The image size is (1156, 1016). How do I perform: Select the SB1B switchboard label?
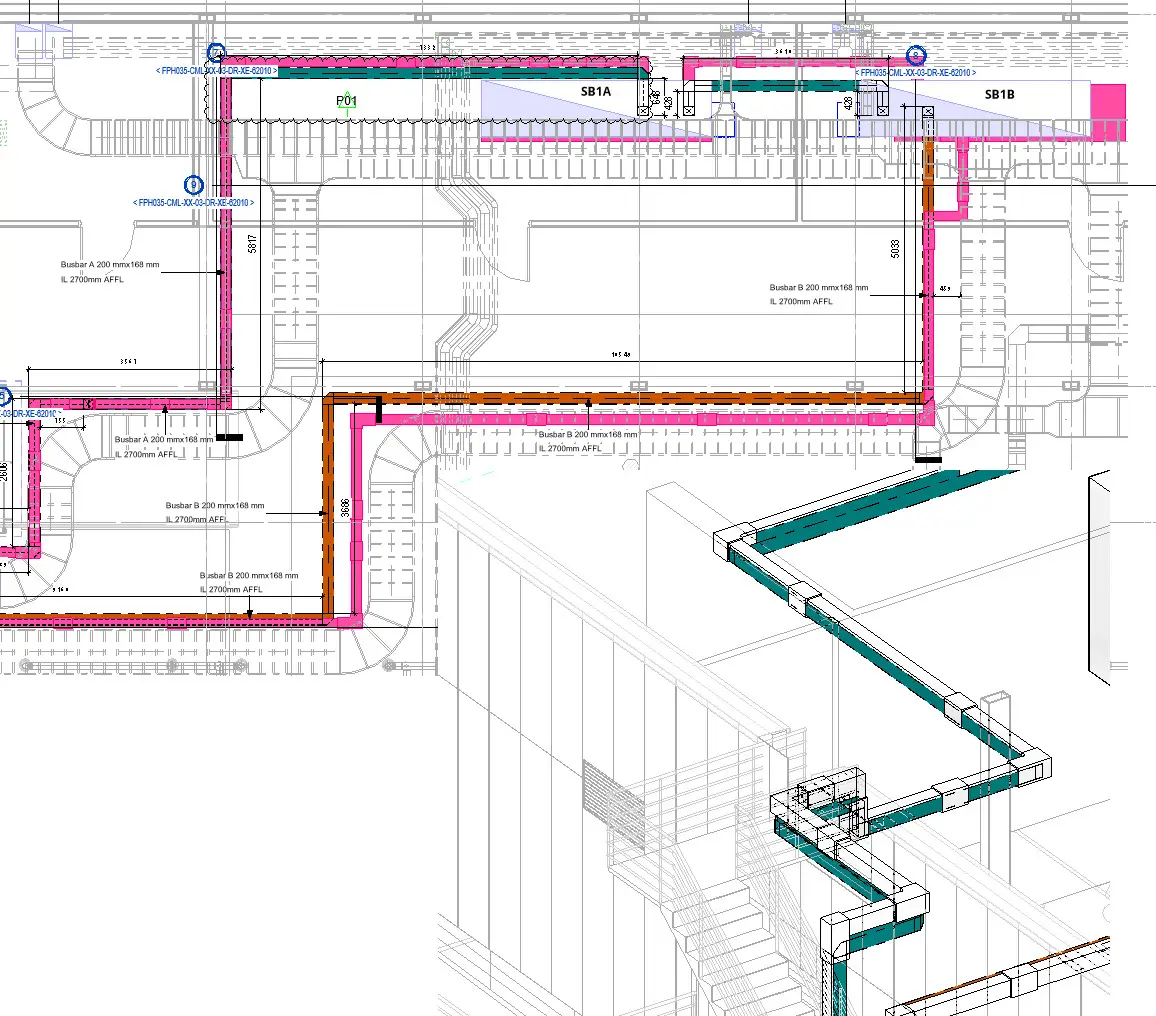click(x=999, y=95)
